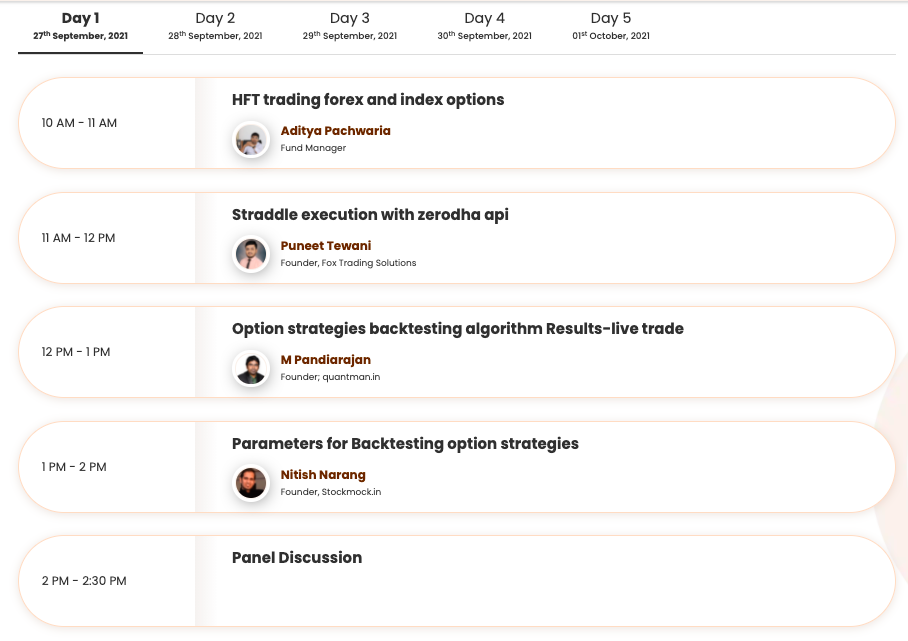Open the Panel Discussion session
The height and width of the screenshot is (641, 908).
(296, 558)
